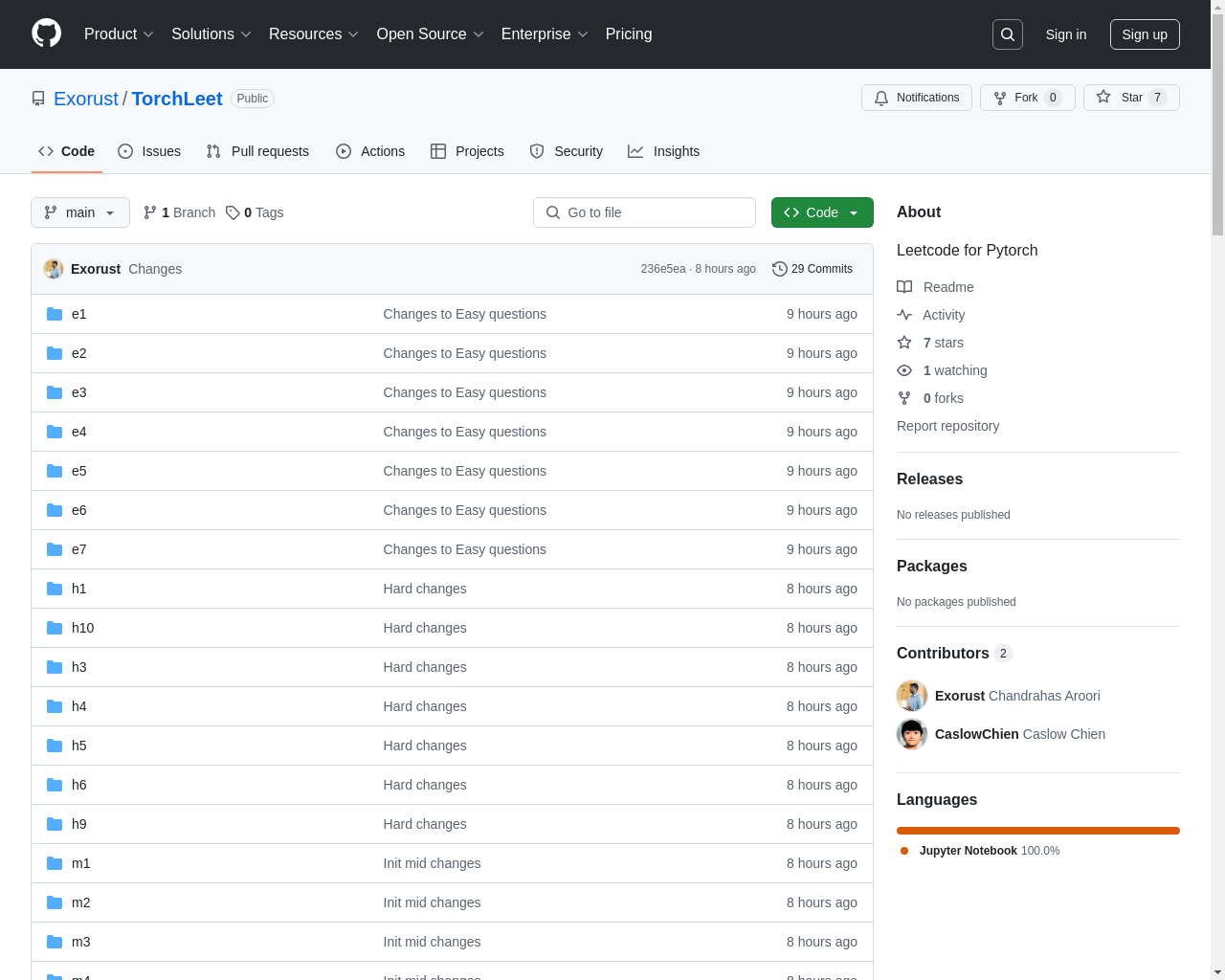This screenshot has width=1225, height=980.
Task: Click the GitHub logo home icon
Action: (47, 33)
